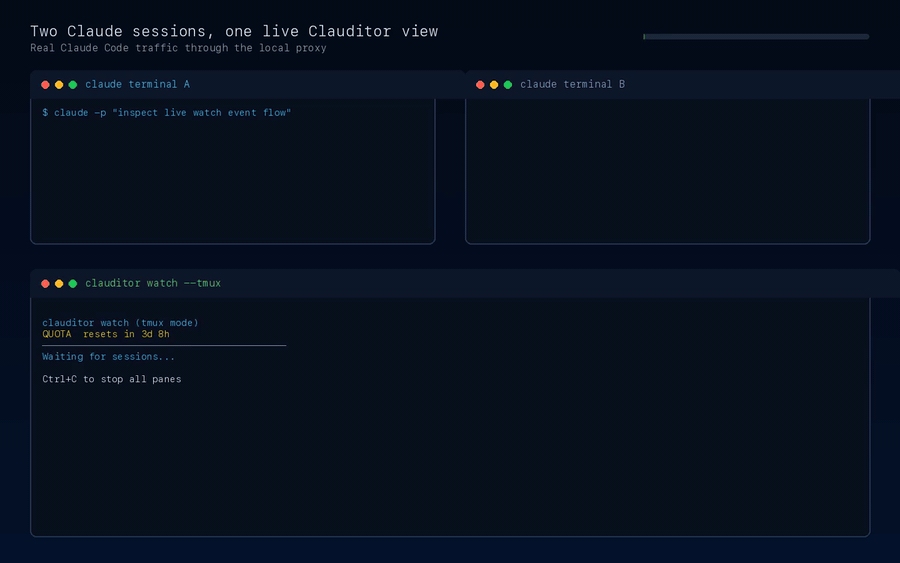
Task: Click yellow minimize dot of claude terminal A
Action: click(x=59, y=85)
